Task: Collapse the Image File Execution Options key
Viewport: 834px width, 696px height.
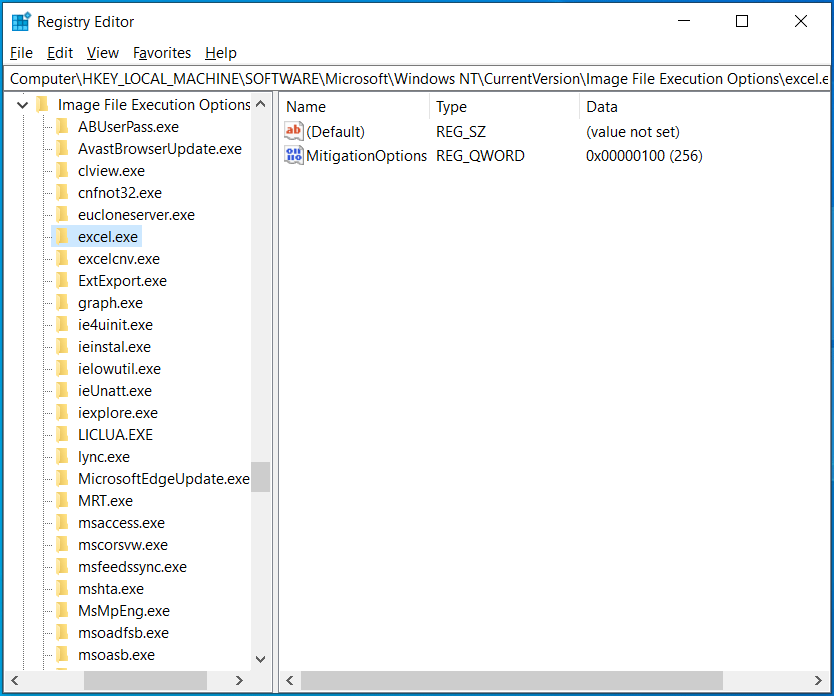Action: 22,105
